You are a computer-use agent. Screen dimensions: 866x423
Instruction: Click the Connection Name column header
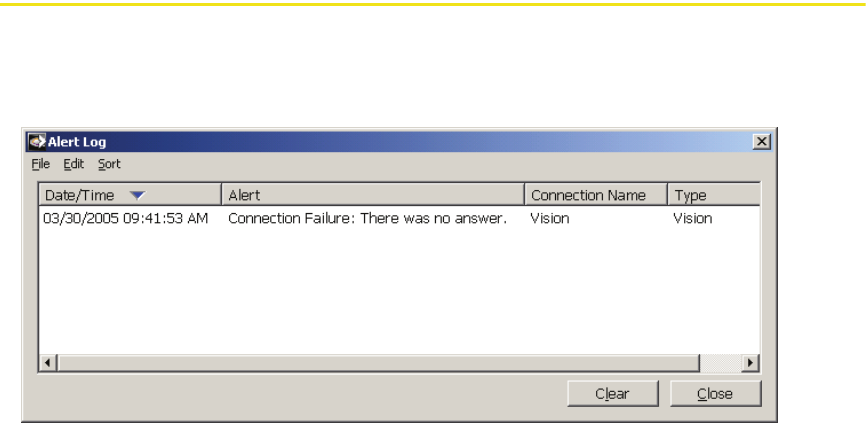click(x=596, y=195)
